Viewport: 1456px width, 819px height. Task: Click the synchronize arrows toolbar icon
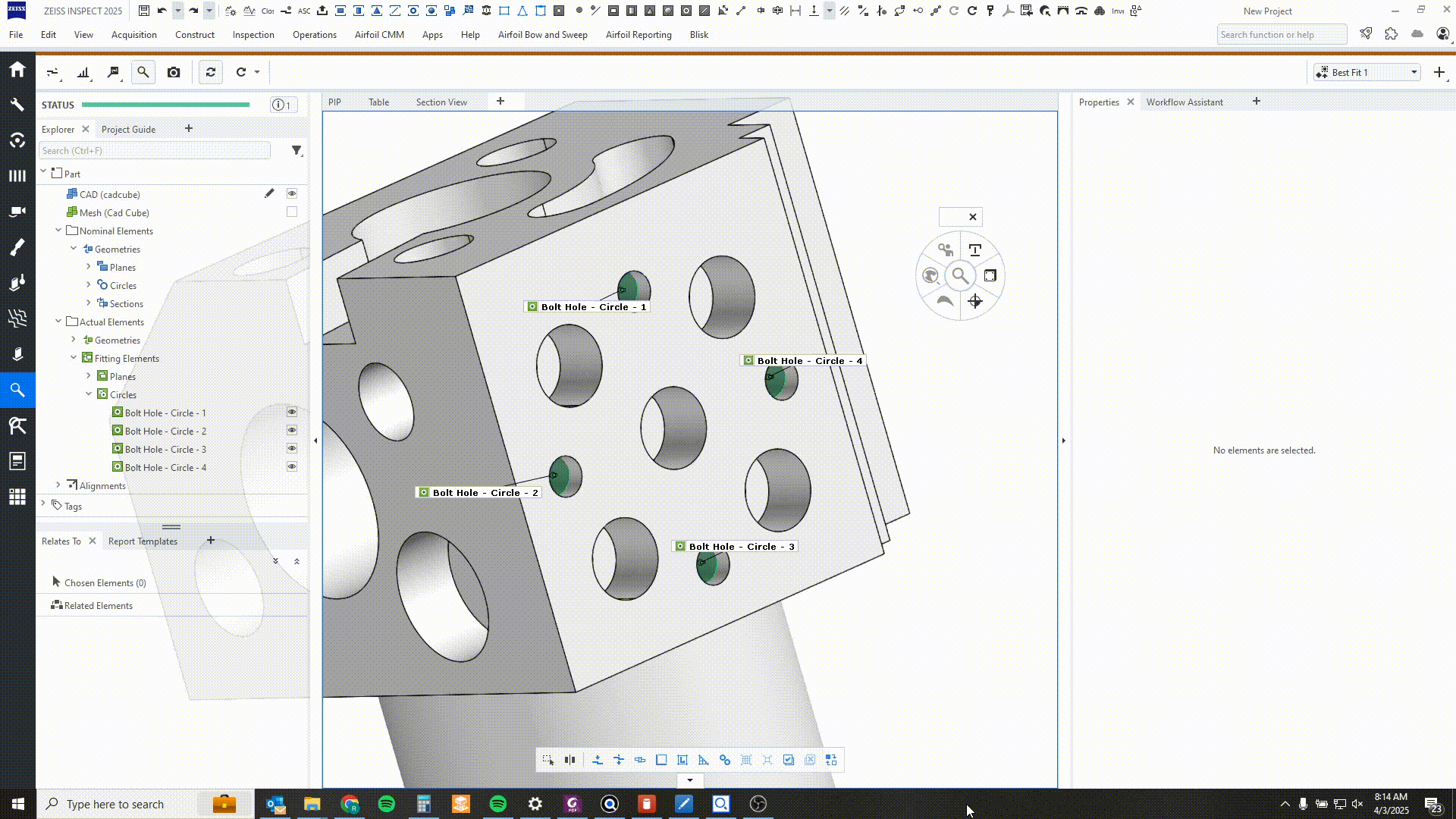tap(211, 72)
